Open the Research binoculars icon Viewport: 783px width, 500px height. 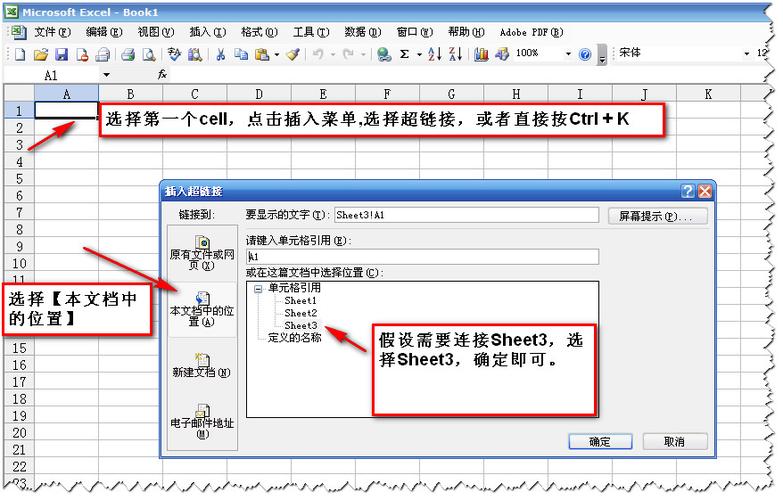coord(195,54)
